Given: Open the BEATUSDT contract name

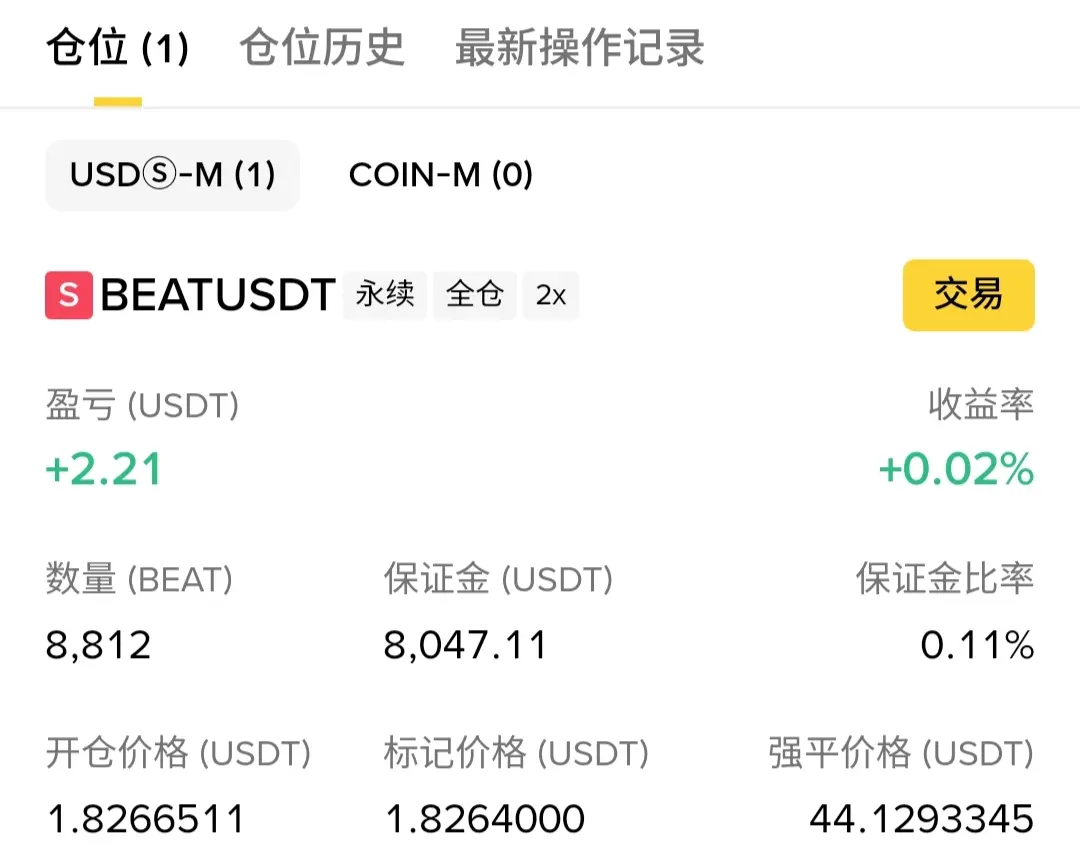Looking at the screenshot, I should (x=218, y=295).
